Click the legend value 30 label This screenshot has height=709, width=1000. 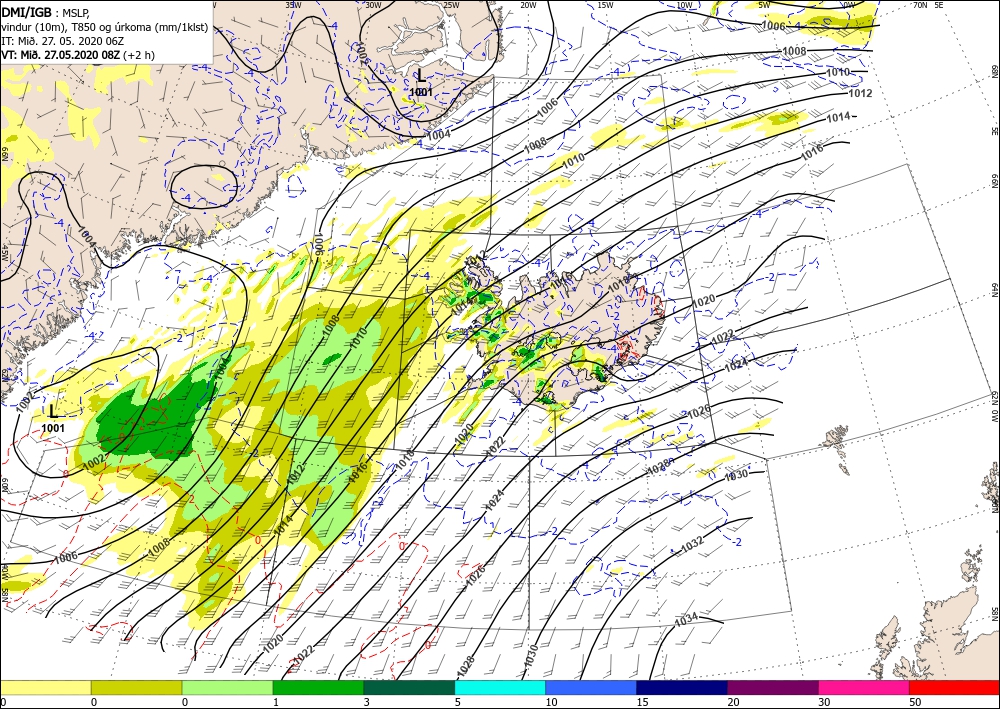[x=824, y=702]
